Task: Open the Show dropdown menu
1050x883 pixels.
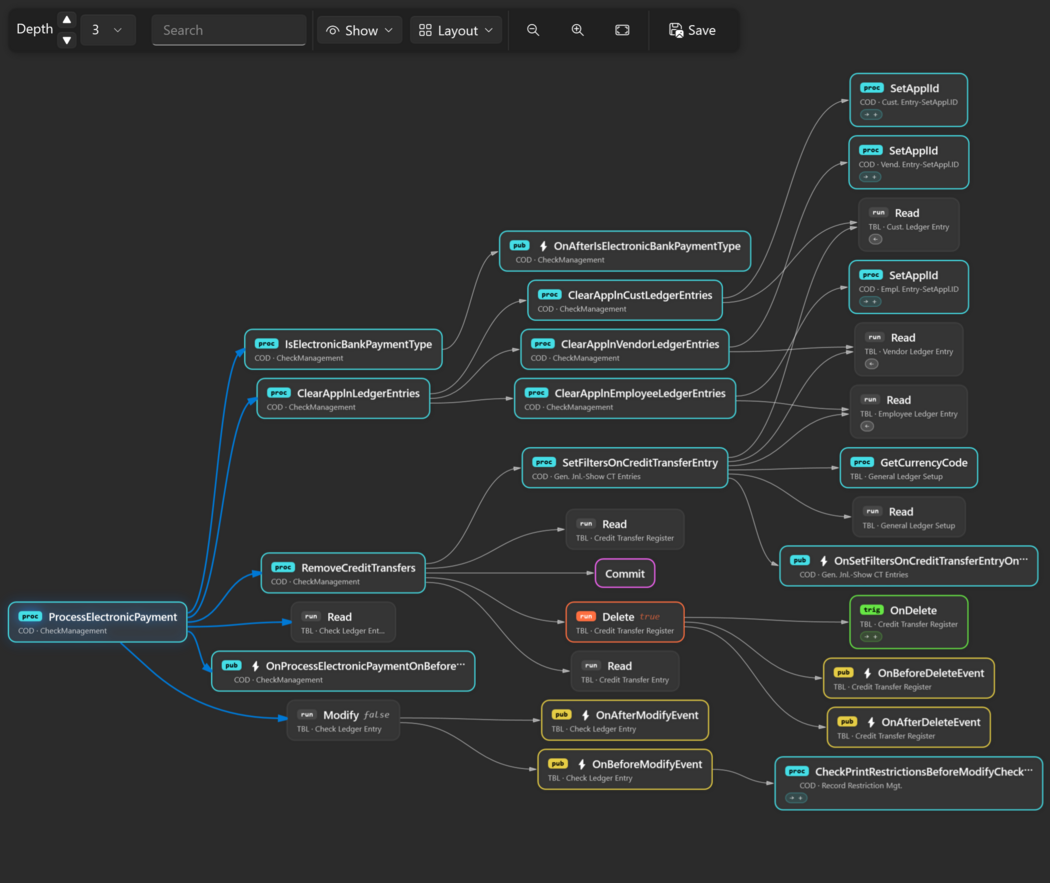Action: (x=359, y=30)
